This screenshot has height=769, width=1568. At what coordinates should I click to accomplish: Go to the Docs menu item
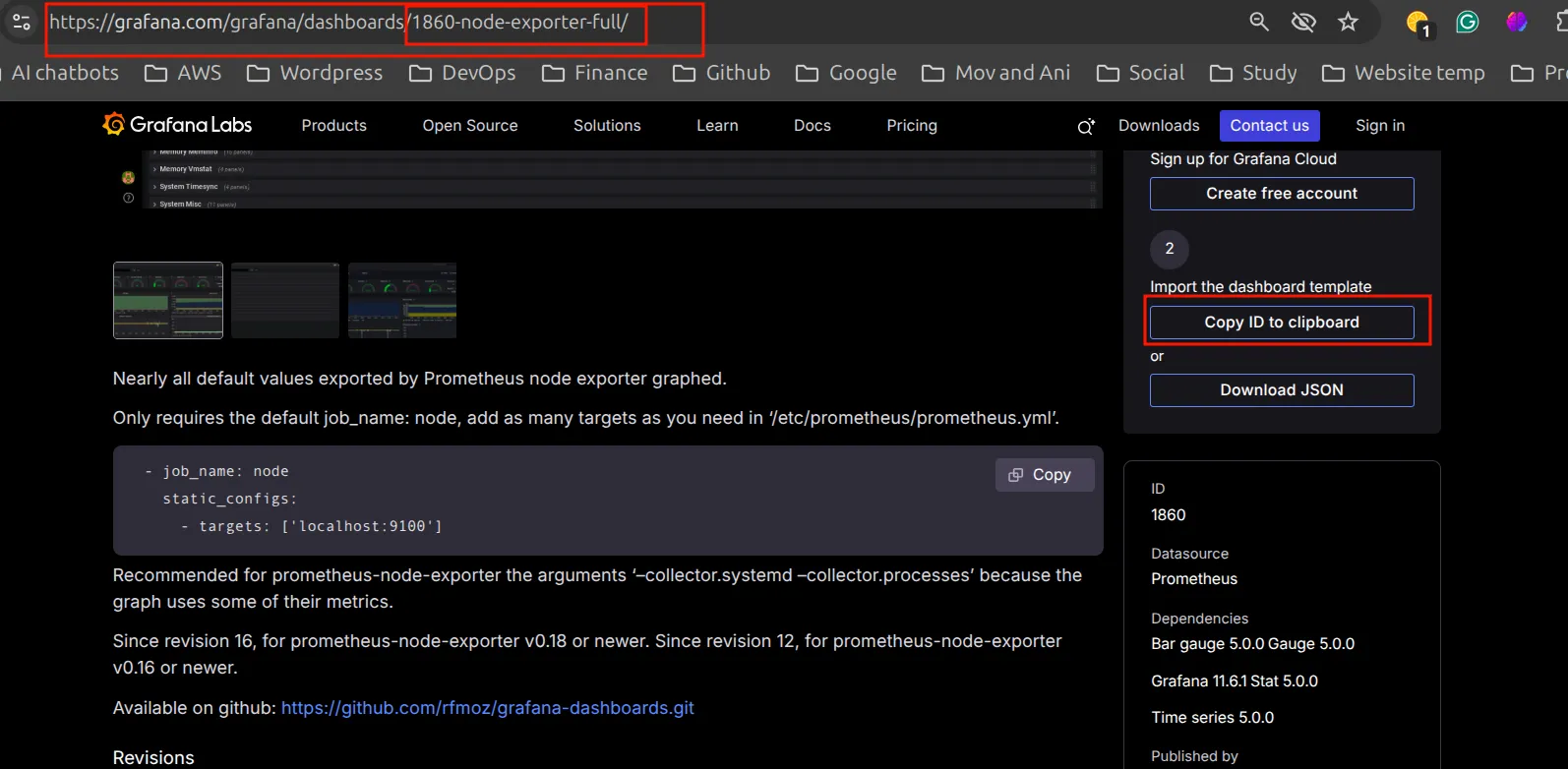[x=813, y=126]
